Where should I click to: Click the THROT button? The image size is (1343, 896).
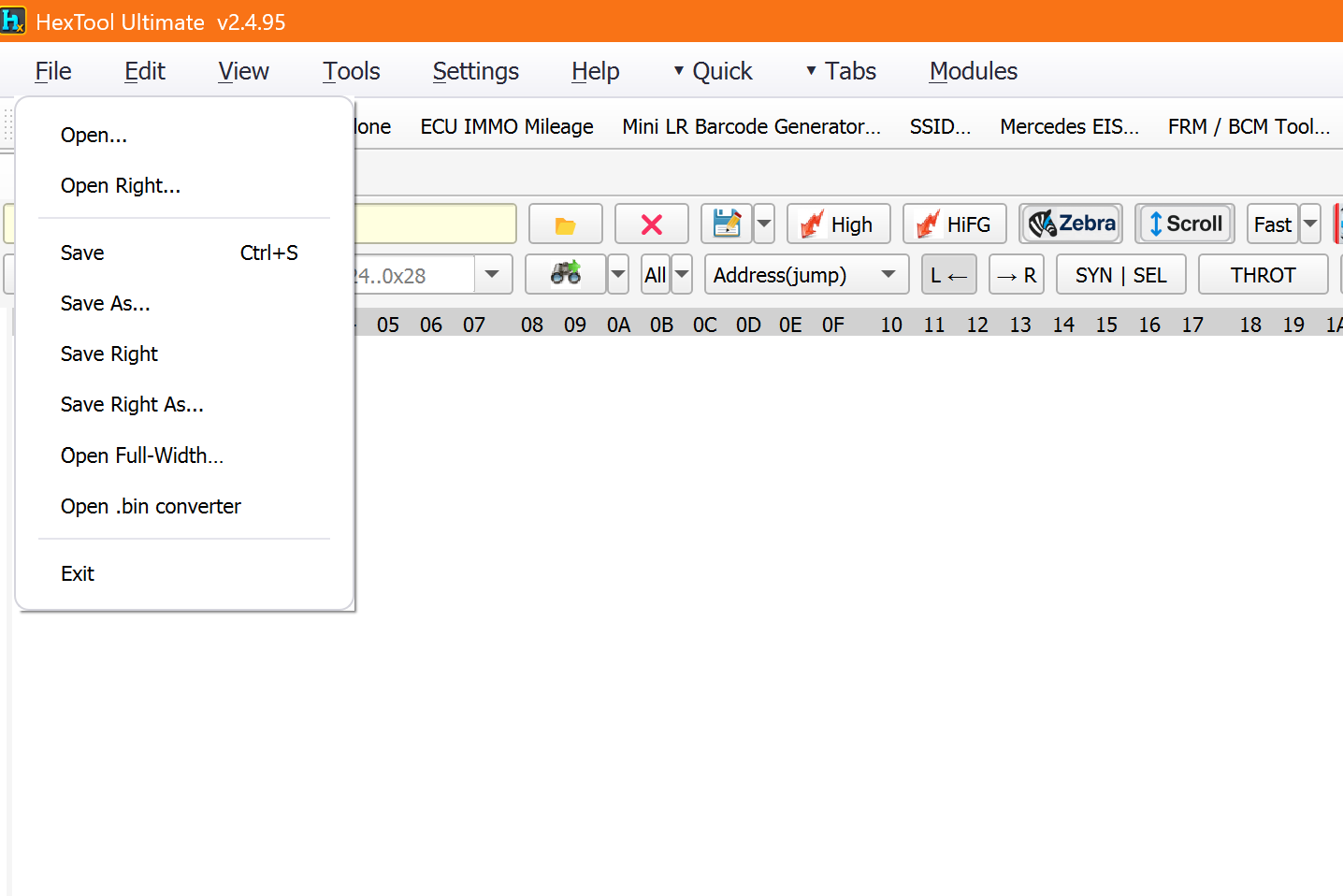1264,275
